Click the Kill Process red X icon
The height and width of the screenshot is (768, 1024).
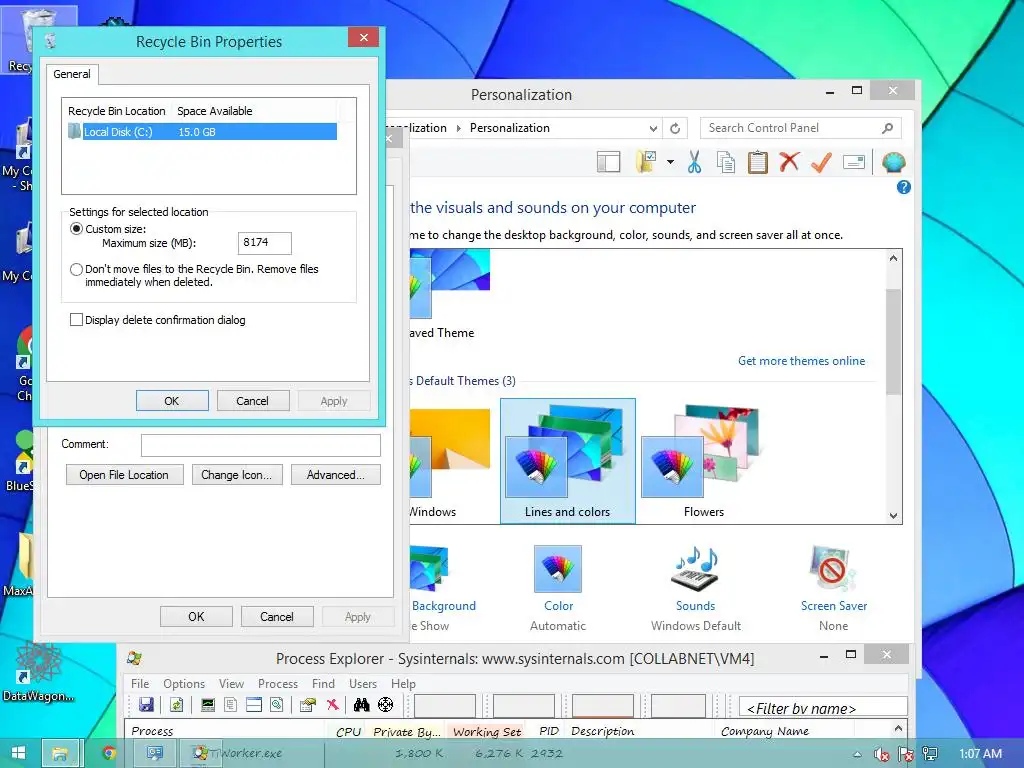(x=332, y=704)
